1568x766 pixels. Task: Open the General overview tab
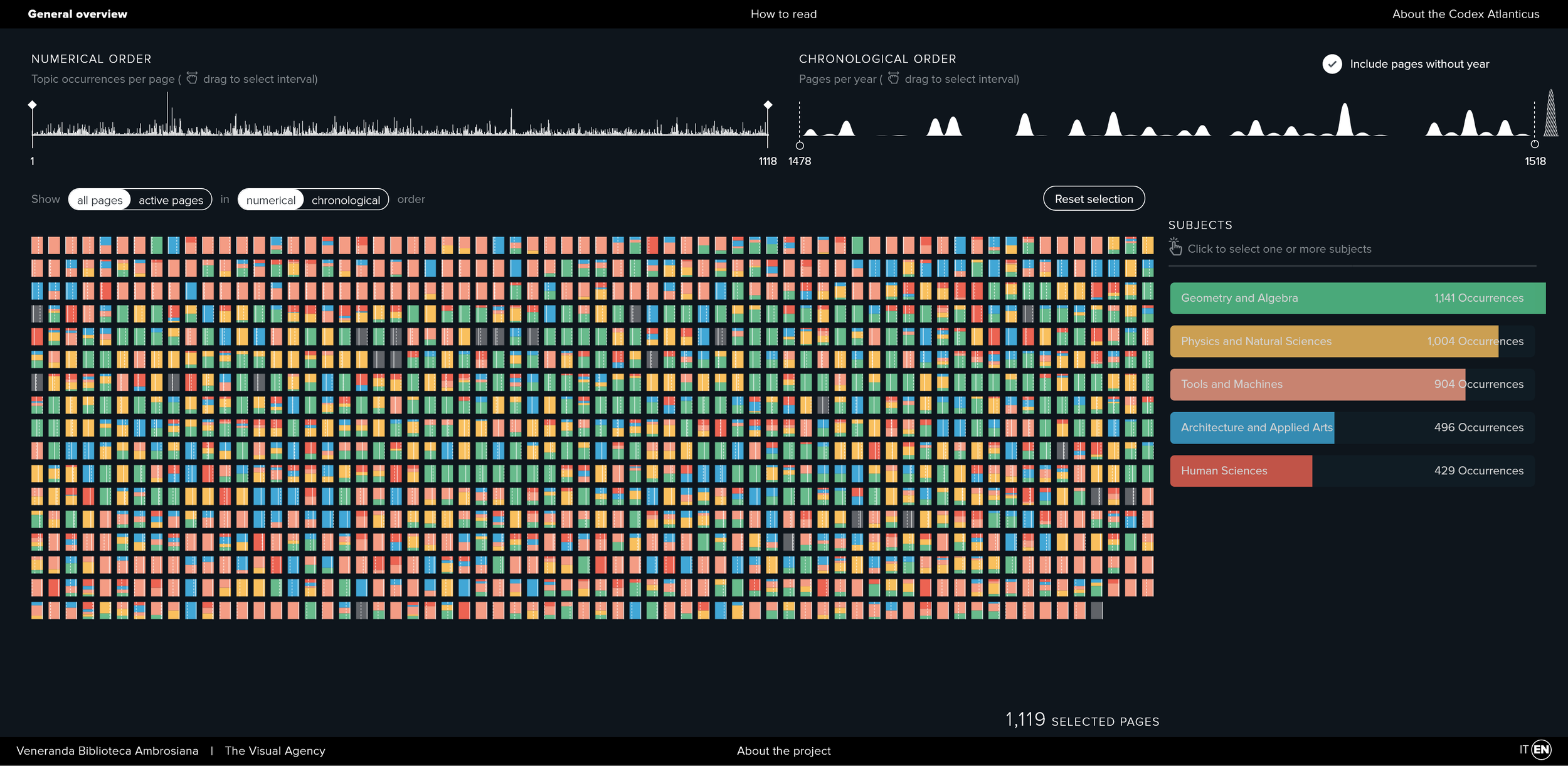pos(78,14)
